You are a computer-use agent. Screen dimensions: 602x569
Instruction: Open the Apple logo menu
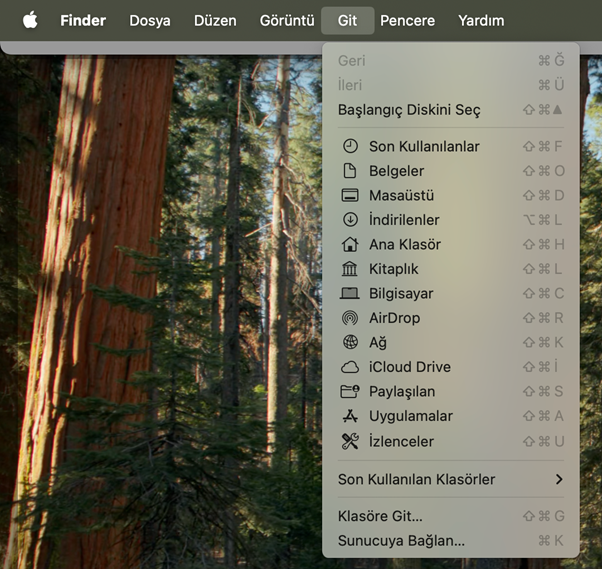30,20
